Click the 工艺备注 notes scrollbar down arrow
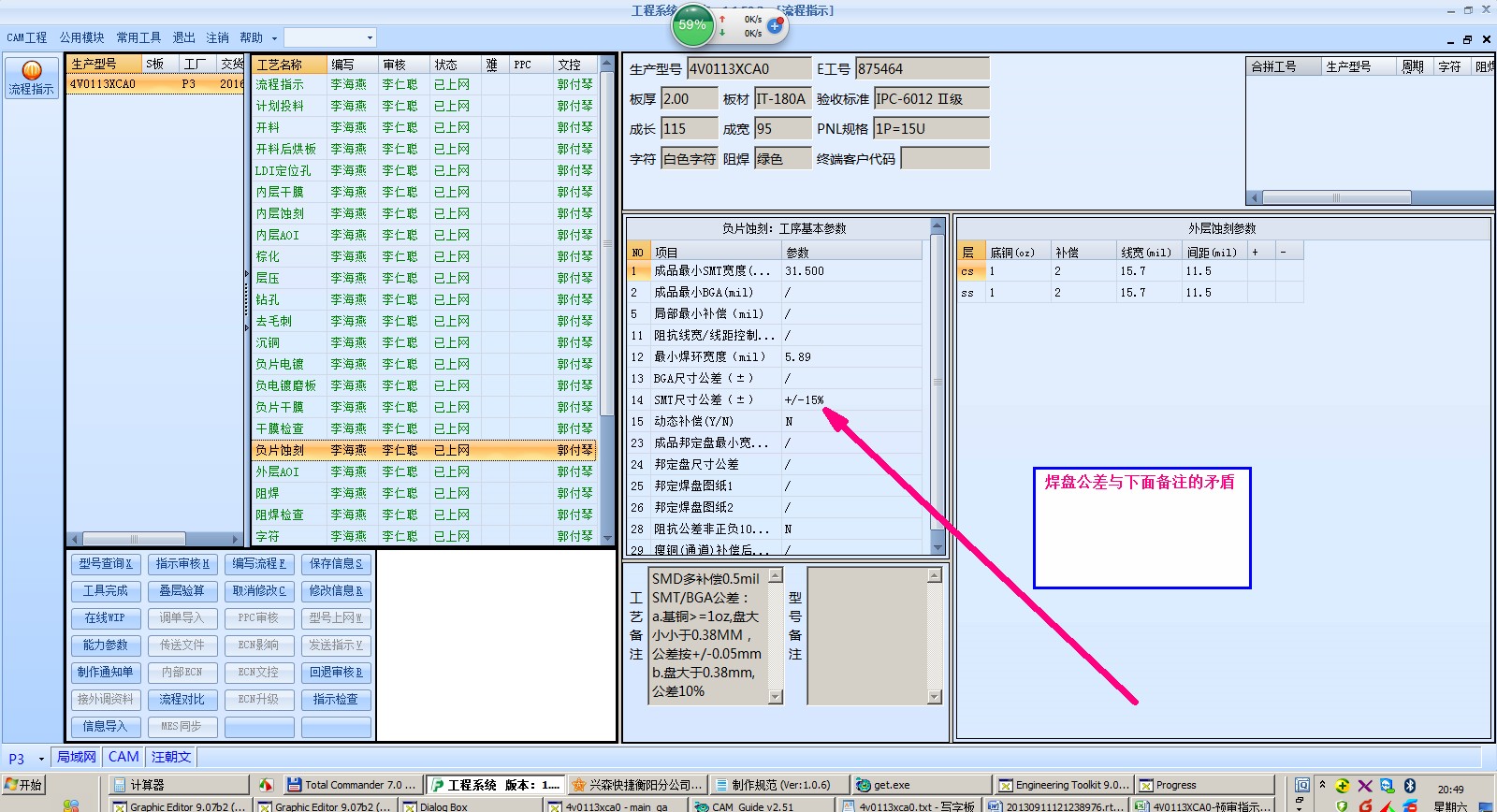 click(775, 697)
